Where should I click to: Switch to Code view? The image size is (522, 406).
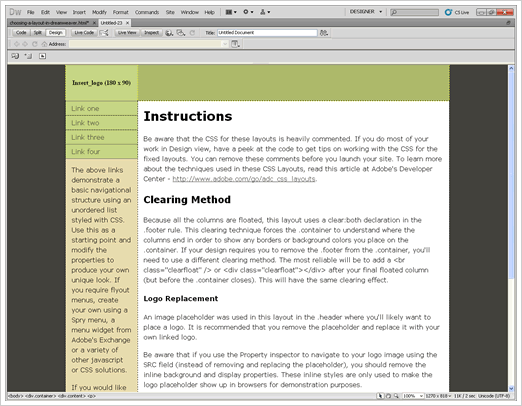(x=21, y=33)
